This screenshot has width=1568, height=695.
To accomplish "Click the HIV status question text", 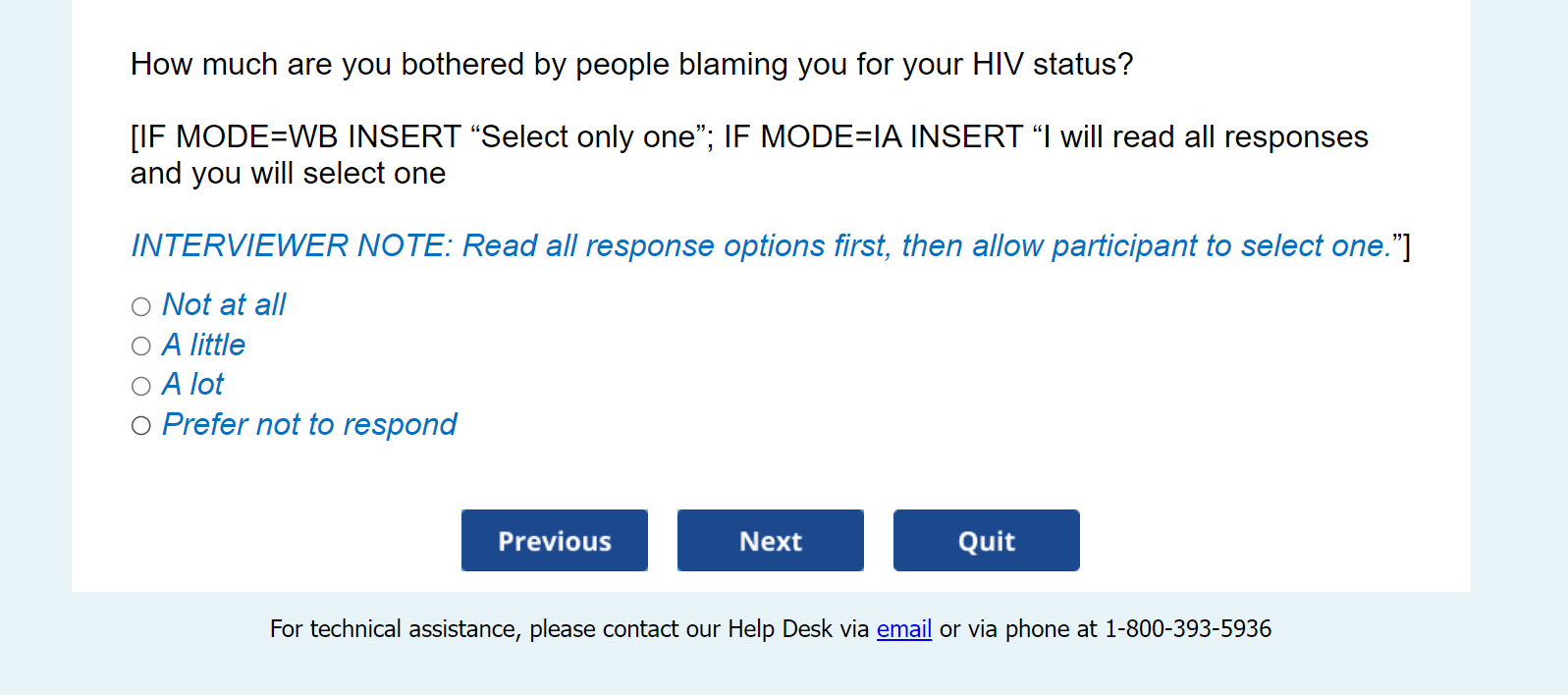I will [631, 65].
